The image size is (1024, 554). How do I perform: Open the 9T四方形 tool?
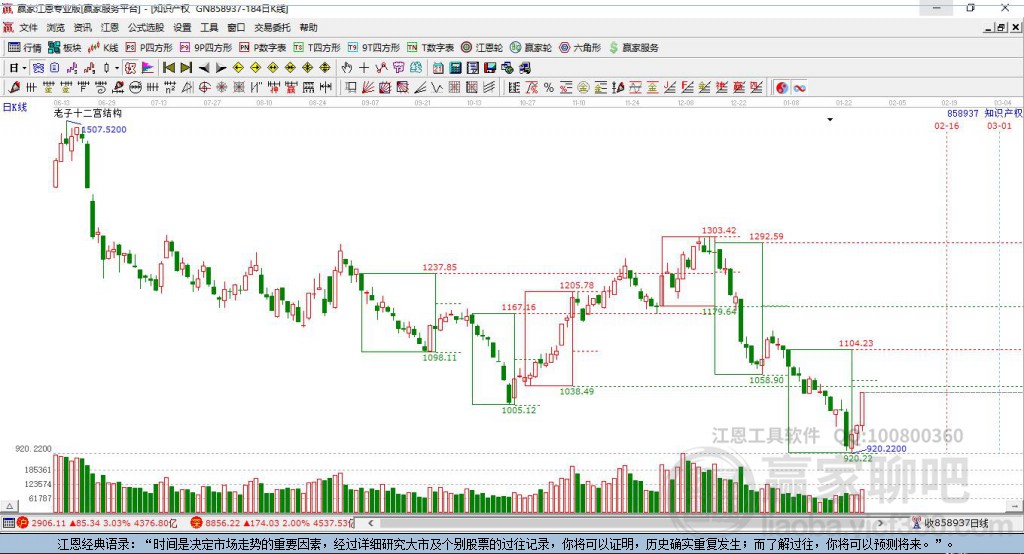pos(374,48)
